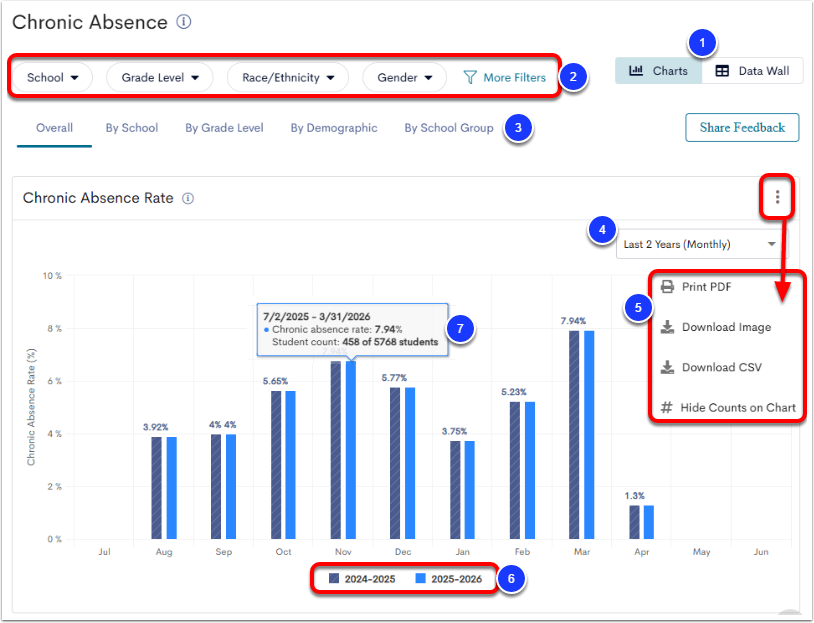
Task: Click the Download CSV download icon
Action: (667, 367)
